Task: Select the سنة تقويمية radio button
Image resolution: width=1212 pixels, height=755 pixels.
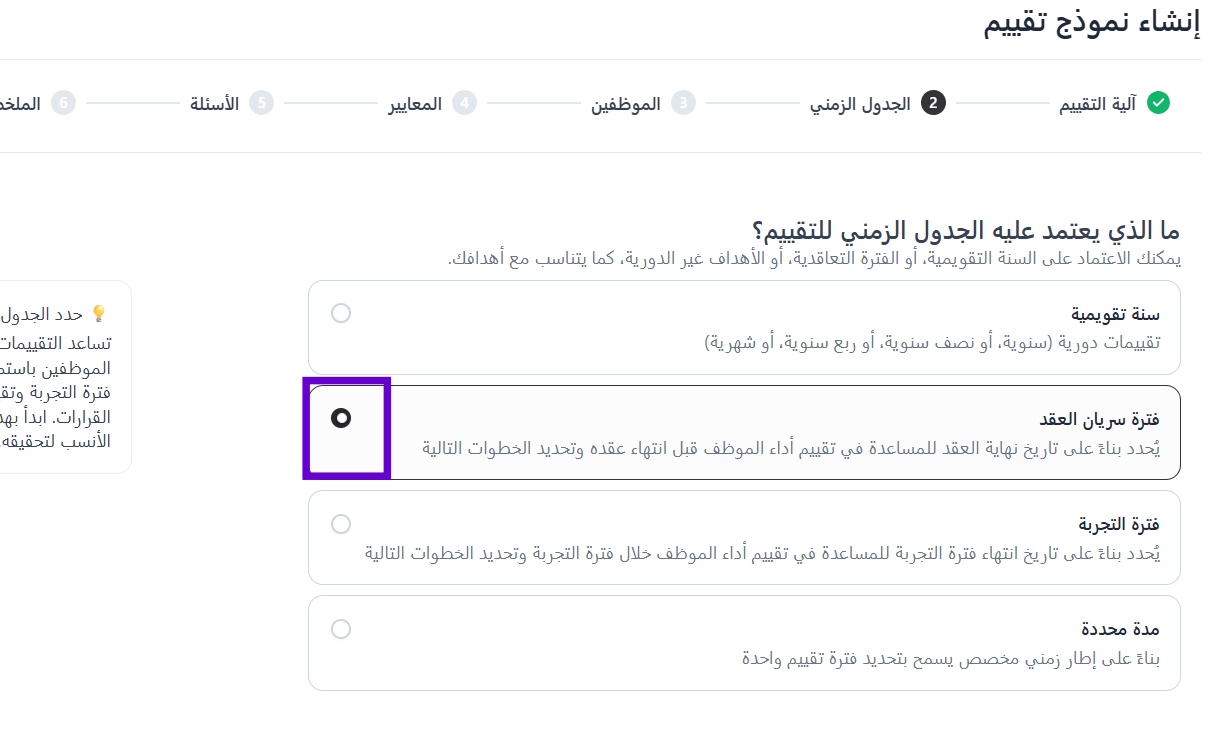Action: [341, 314]
